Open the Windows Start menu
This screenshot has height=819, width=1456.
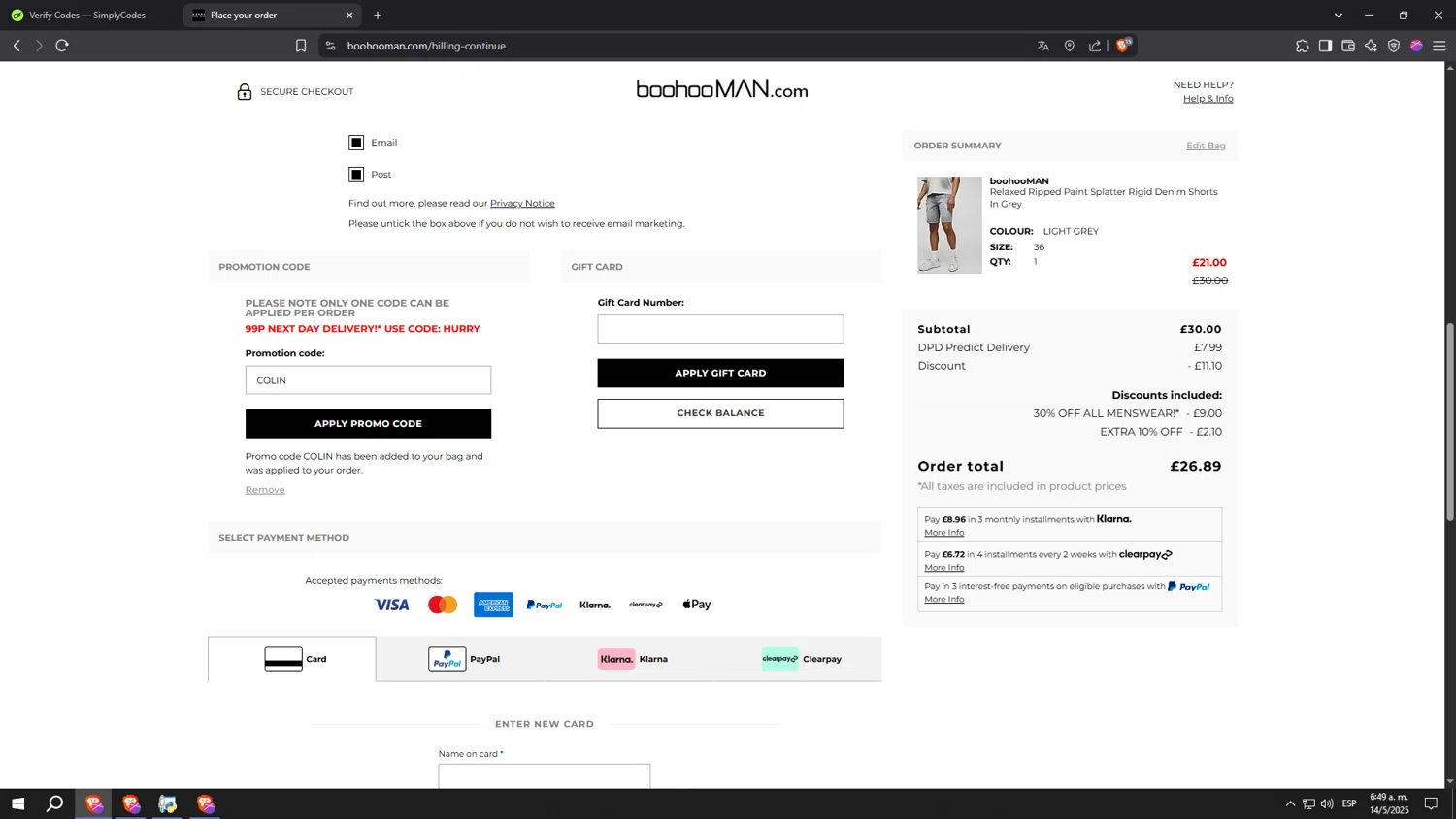[17, 803]
